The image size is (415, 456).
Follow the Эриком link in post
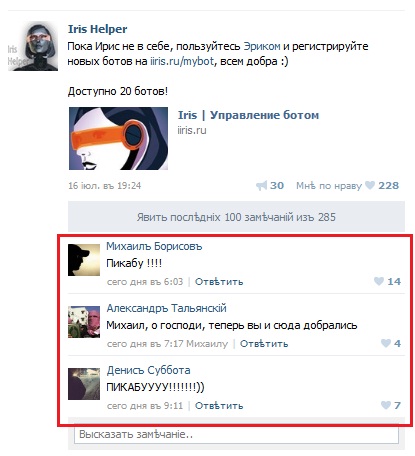click(x=262, y=46)
